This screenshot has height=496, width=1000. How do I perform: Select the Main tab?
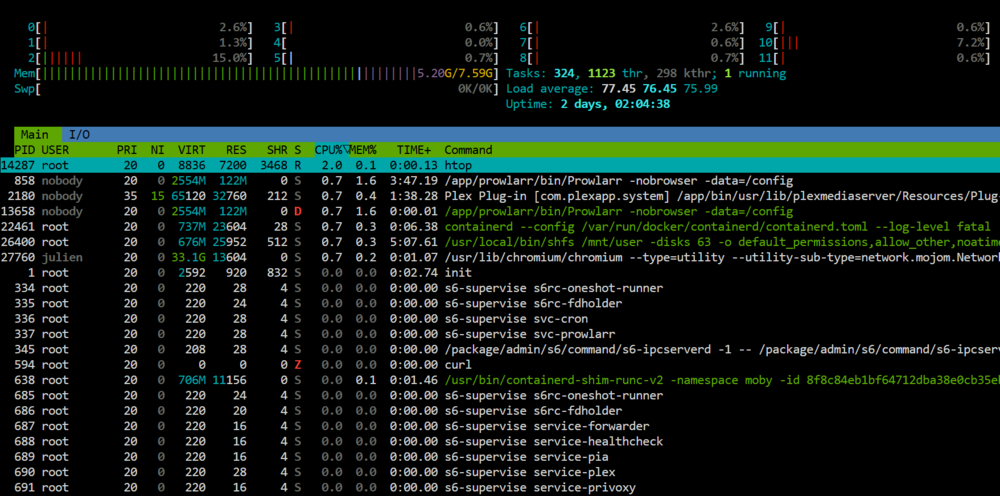pyautogui.click(x=34, y=135)
